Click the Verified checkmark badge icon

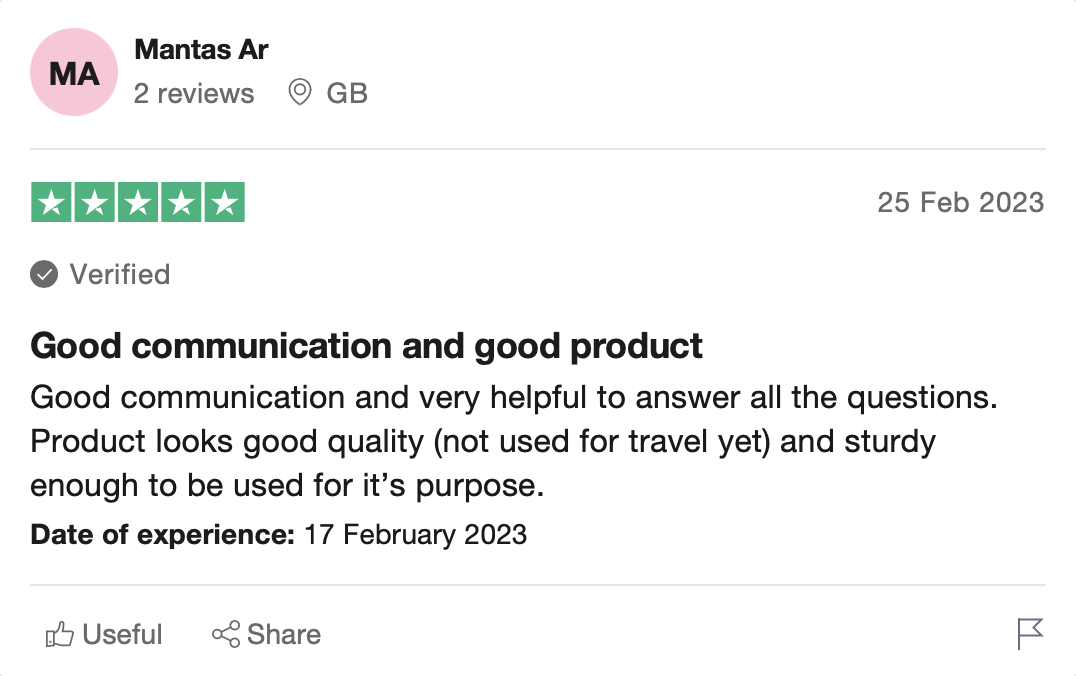(44, 275)
